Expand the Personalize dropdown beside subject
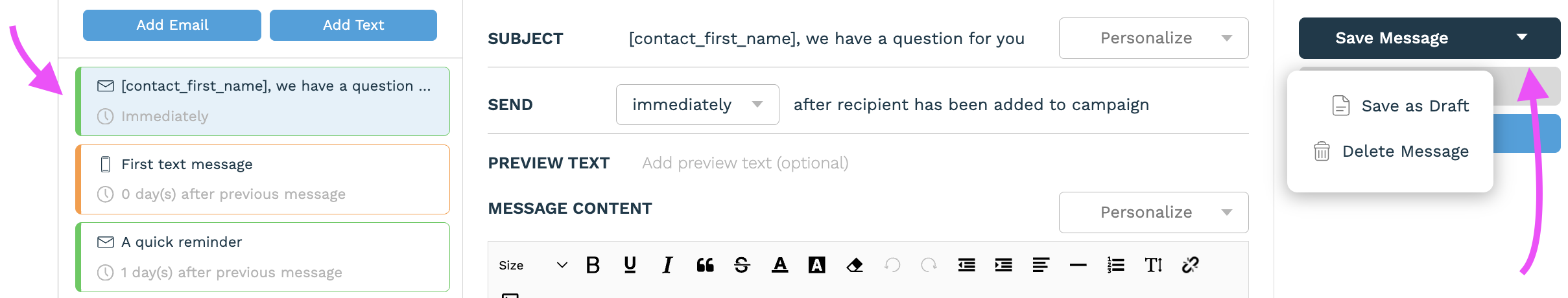This screenshot has height=298, width=1568. pos(1153,38)
